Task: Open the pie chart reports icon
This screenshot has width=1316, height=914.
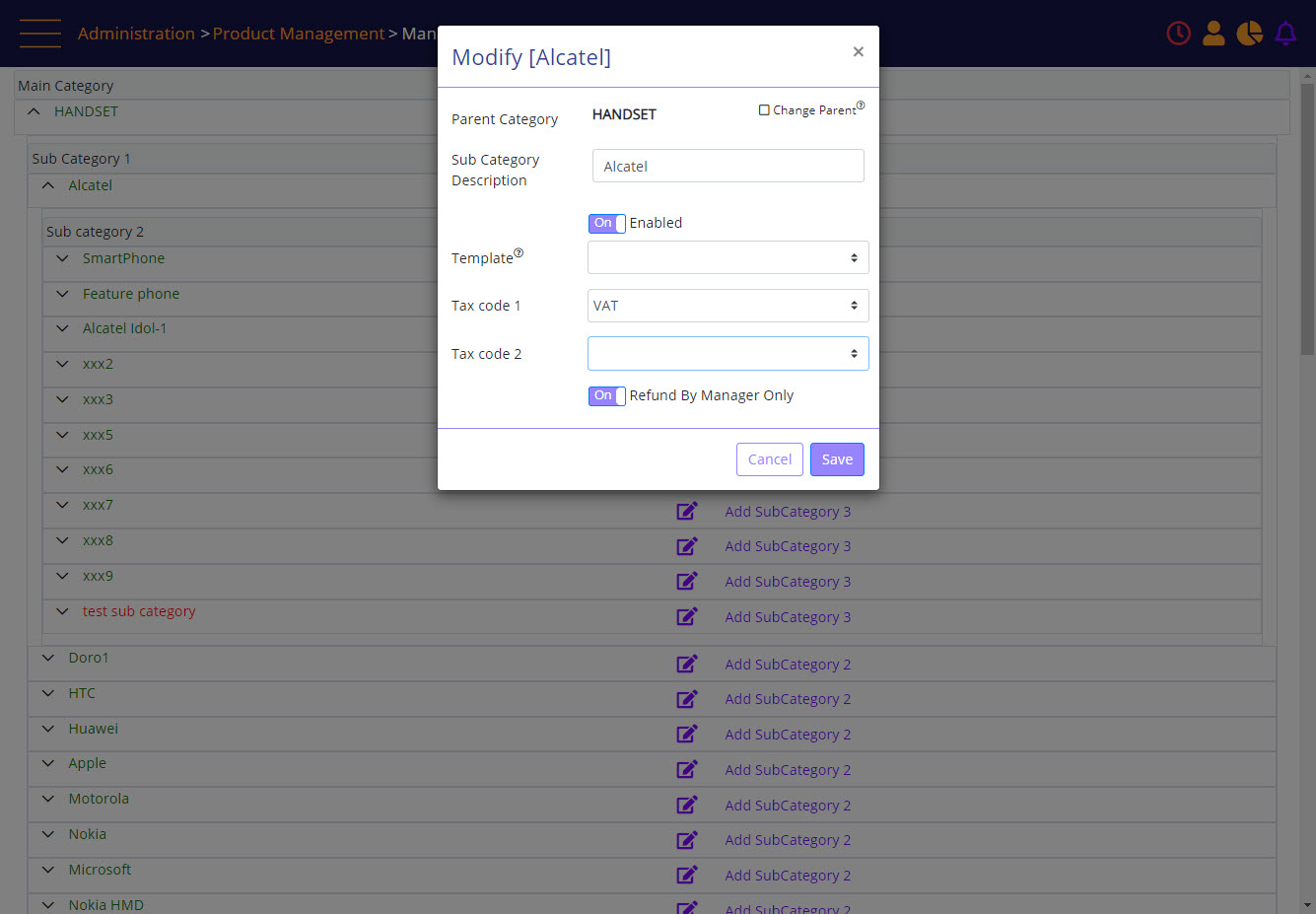Action: point(1249,34)
